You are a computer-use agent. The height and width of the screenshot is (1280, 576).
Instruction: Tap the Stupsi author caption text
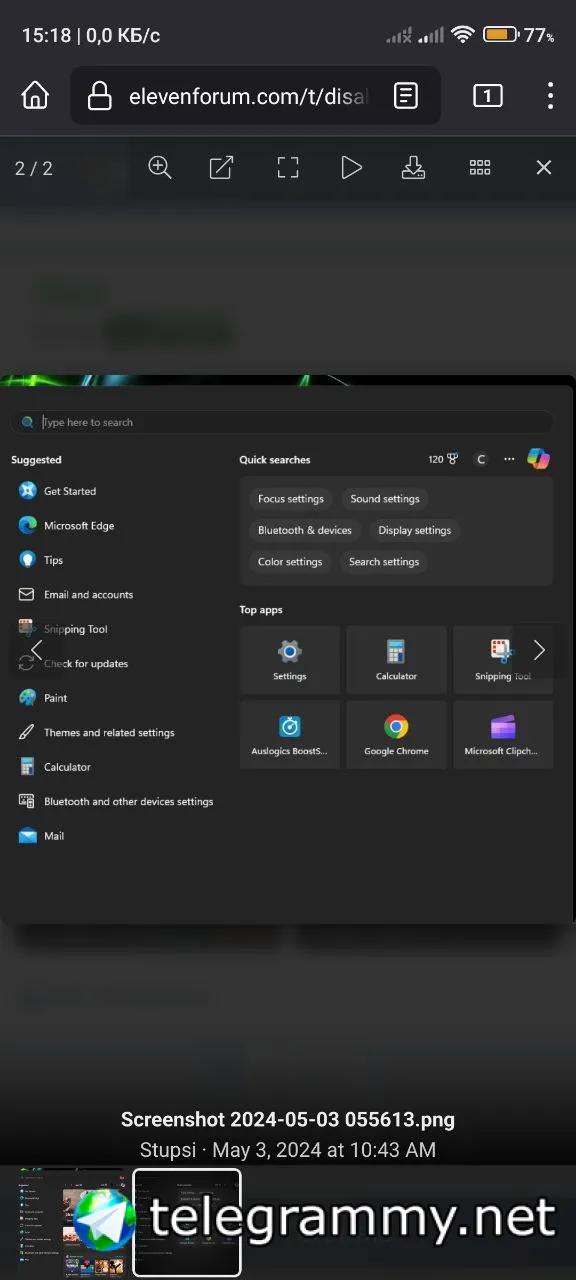coord(168,1150)
